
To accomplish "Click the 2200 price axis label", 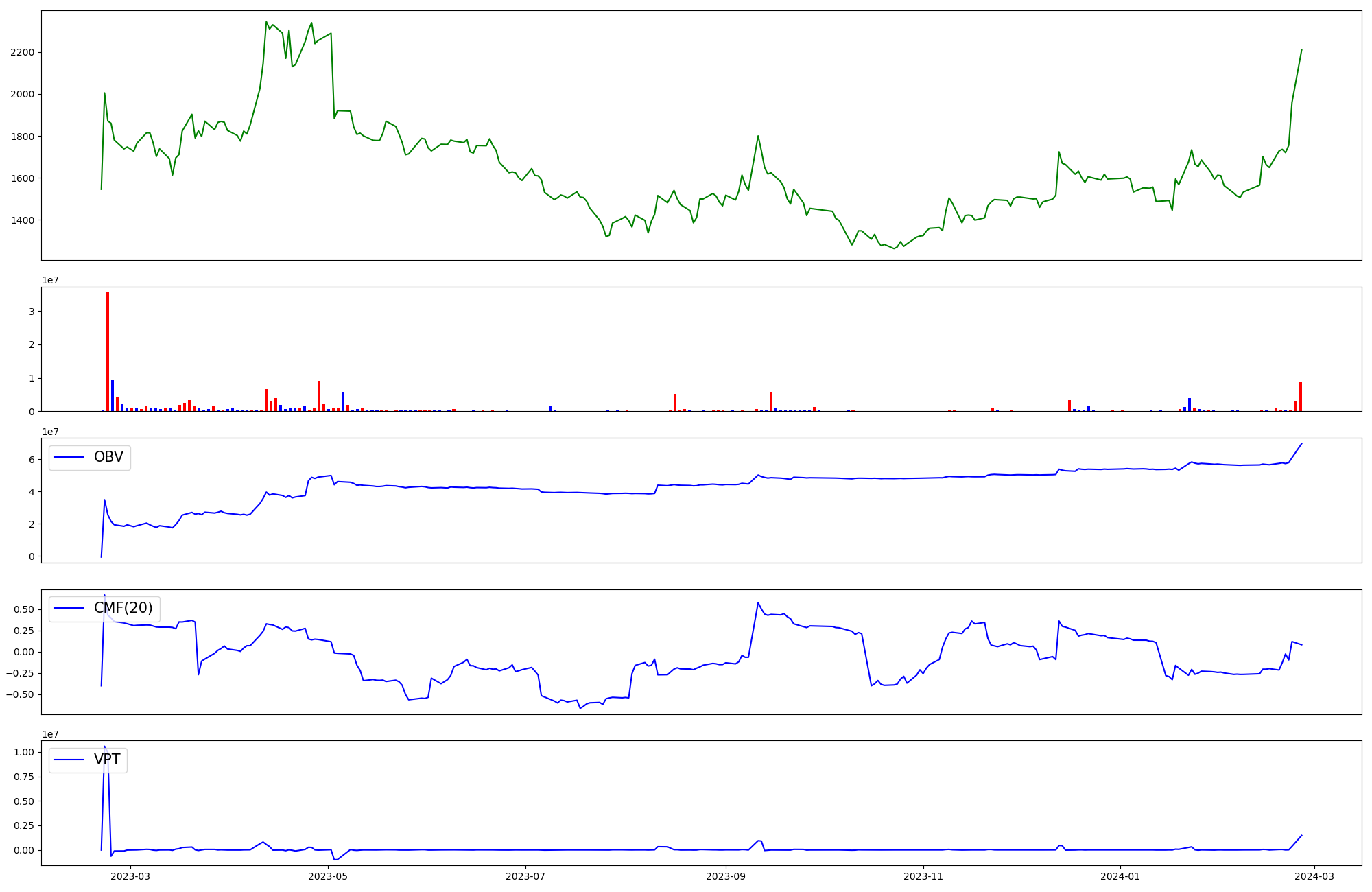I will click(x=23, y=53).
